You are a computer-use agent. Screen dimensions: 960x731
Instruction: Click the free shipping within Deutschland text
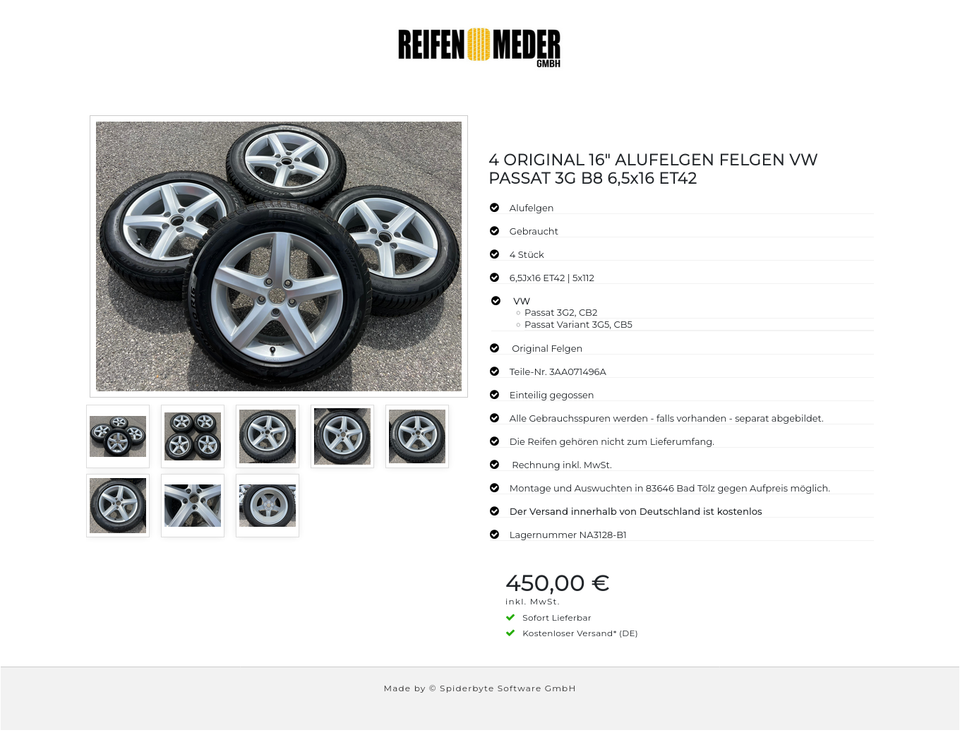636,511
